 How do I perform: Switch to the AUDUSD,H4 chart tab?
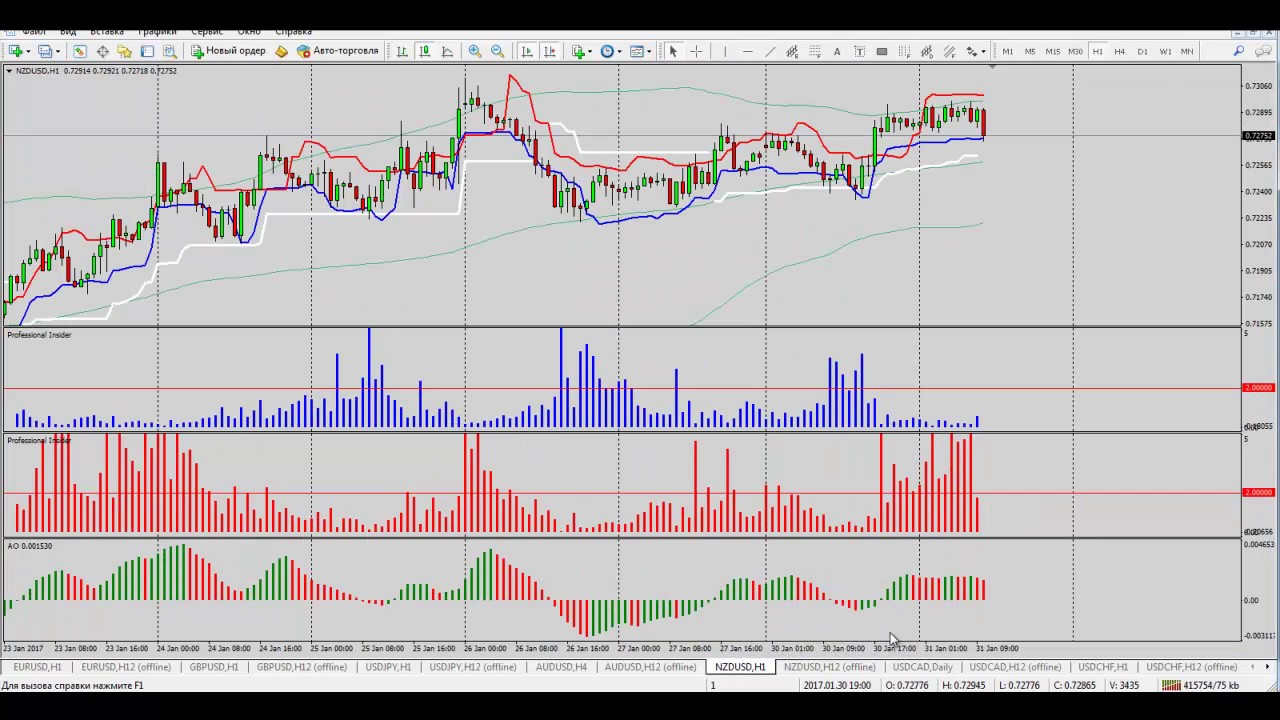(560, 667)
